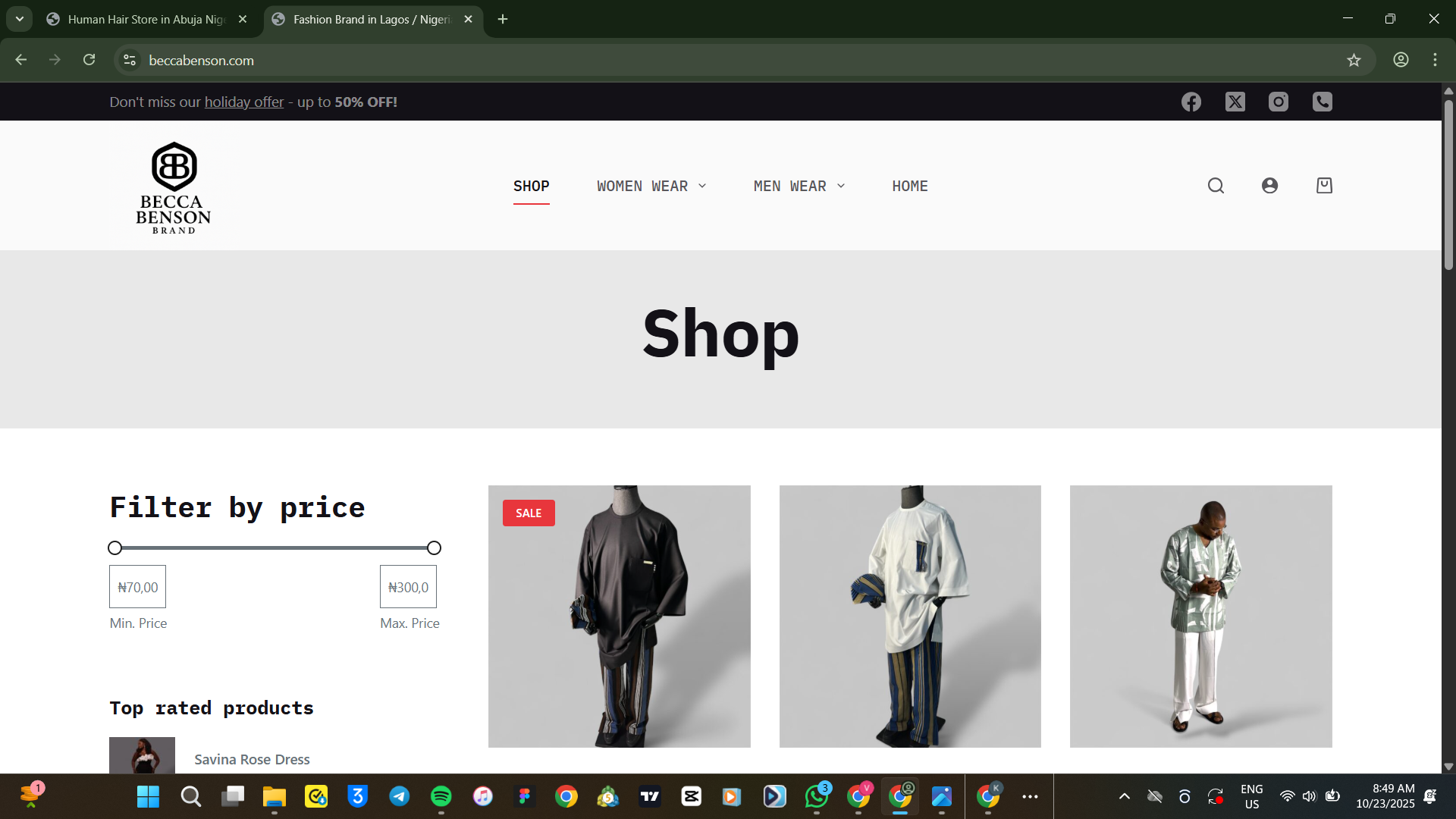The height and width of the screenshot is (819, 1456).
Task: Click the Min. Price input field
Action: coord(137,587)
